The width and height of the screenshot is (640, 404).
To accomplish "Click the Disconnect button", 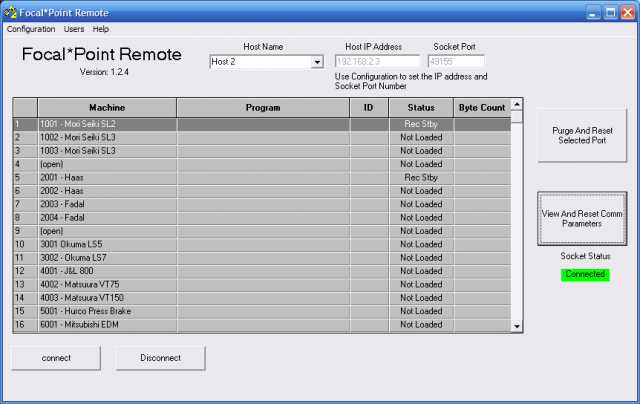I will (x=160, y=358).
